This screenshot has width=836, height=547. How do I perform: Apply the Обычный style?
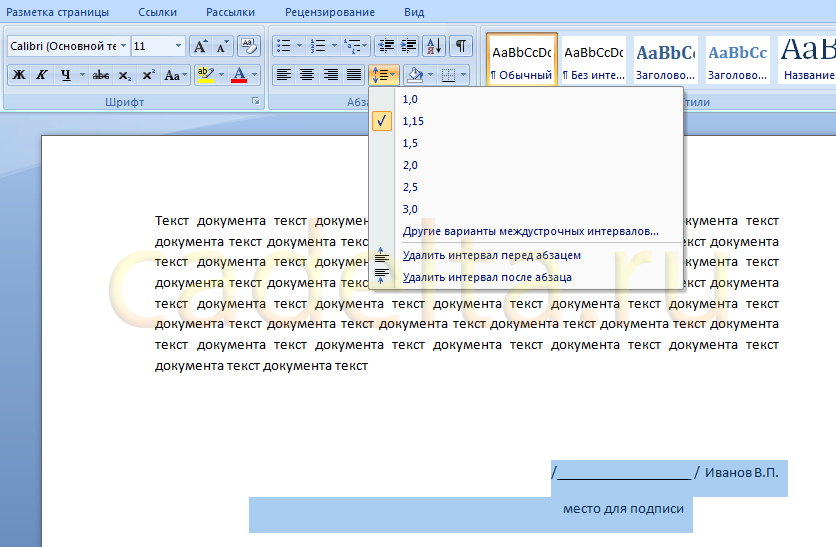point(522,60)
